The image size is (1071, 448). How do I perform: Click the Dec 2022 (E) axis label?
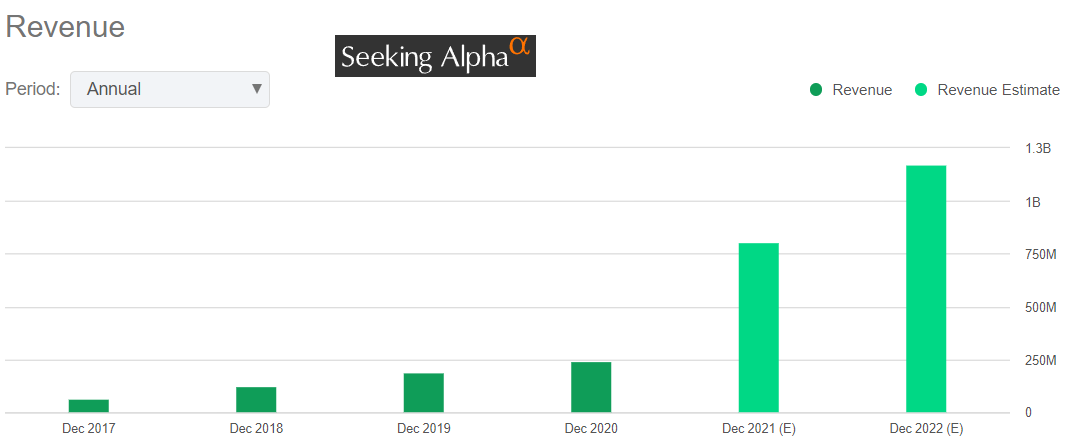(x=926, y=429)
